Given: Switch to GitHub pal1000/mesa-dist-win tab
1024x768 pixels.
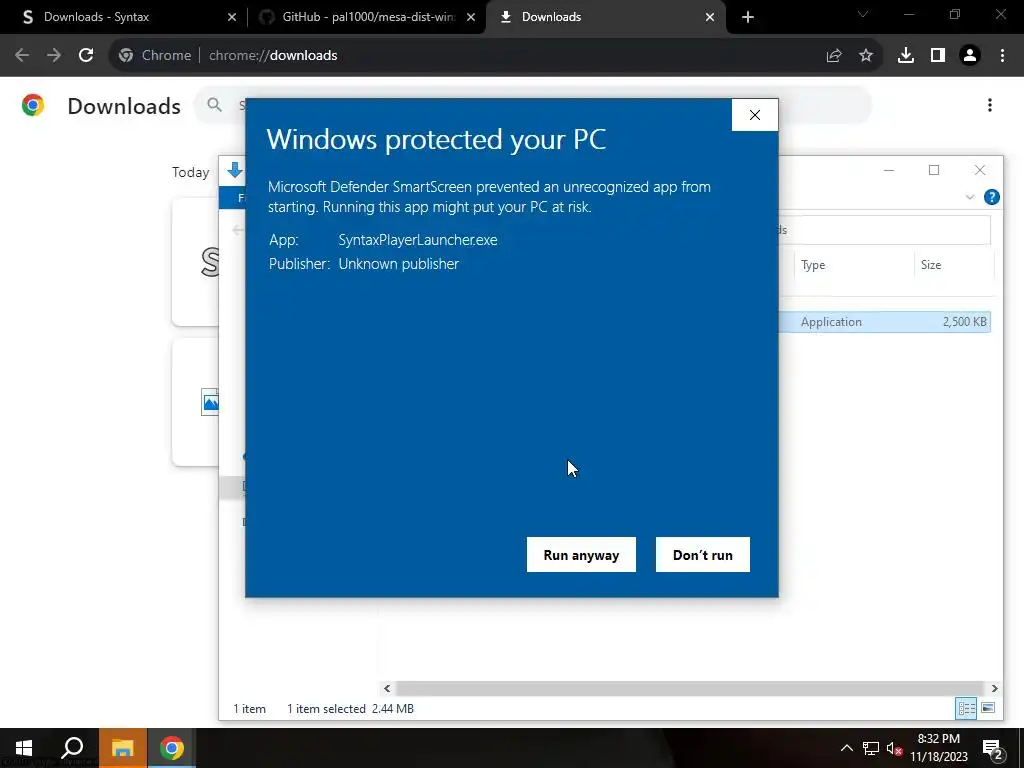Looking at the screenshot, I should (368, 17).
